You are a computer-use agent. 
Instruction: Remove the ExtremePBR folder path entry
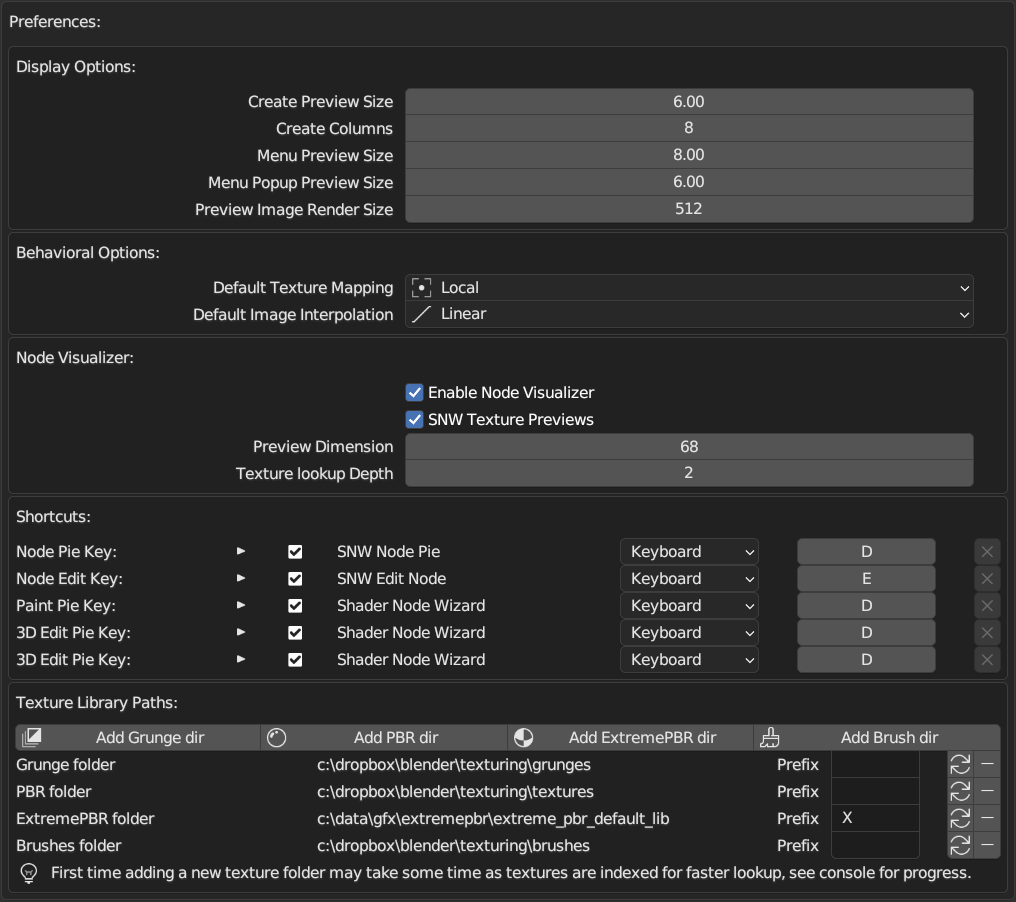point(987,818)
